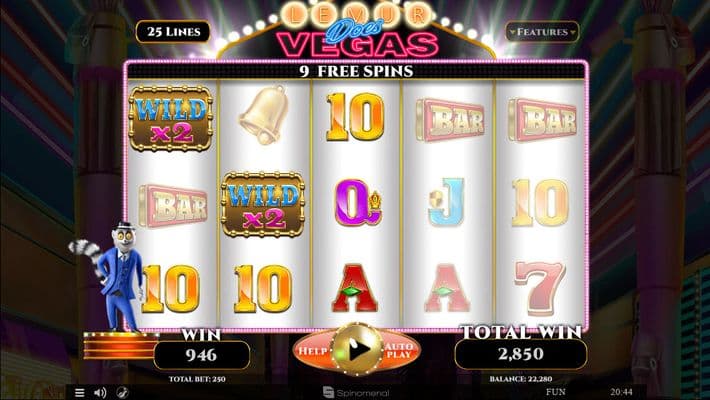Click the blue J symbol
This screenshot has height=400, width=710.
pos(446,202)
